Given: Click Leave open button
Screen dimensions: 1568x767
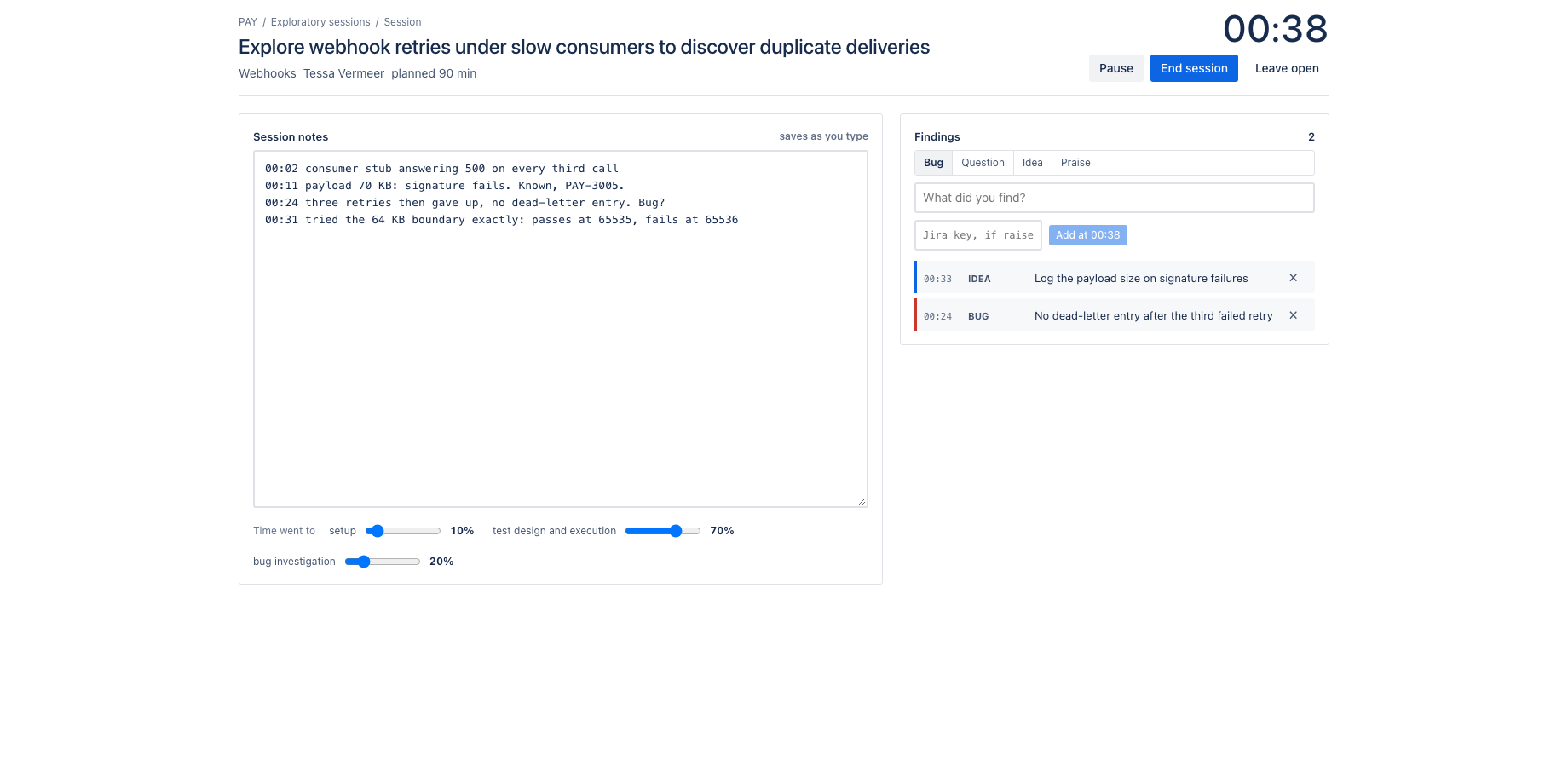Looking at the screenshot, I should click(1287, 68).
